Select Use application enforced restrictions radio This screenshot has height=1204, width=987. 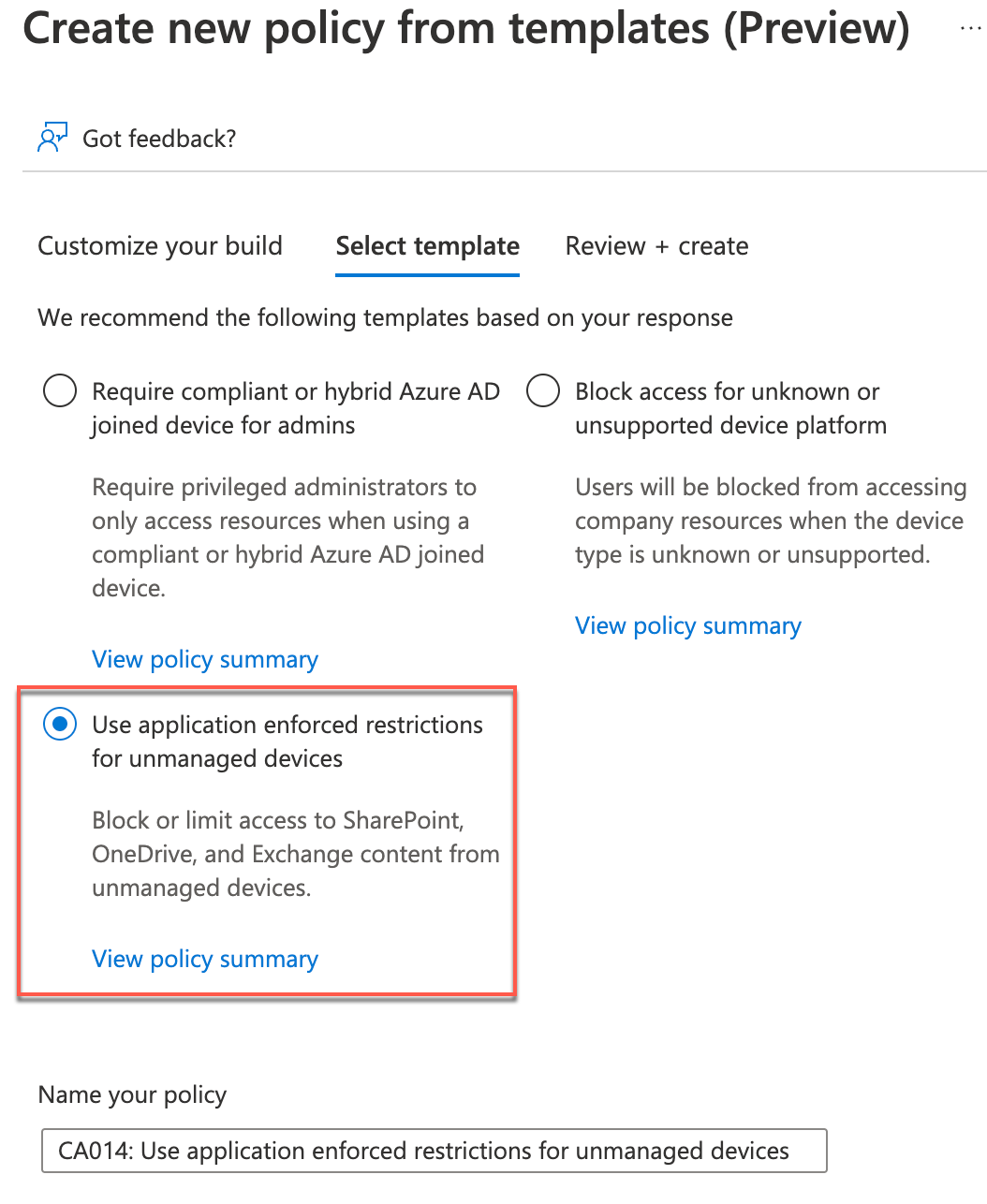[60, 724]
